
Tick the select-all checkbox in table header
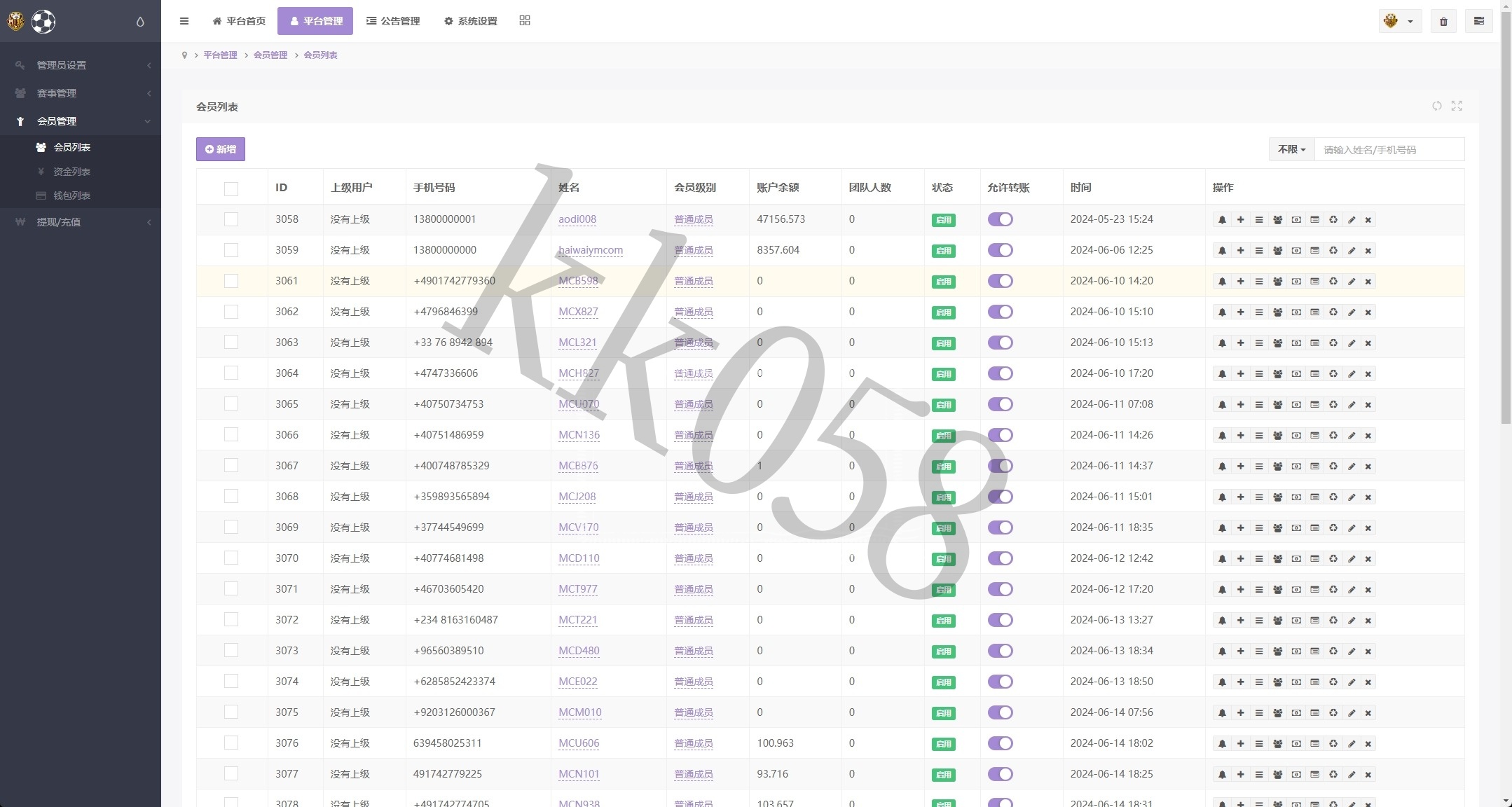point(231,188)
